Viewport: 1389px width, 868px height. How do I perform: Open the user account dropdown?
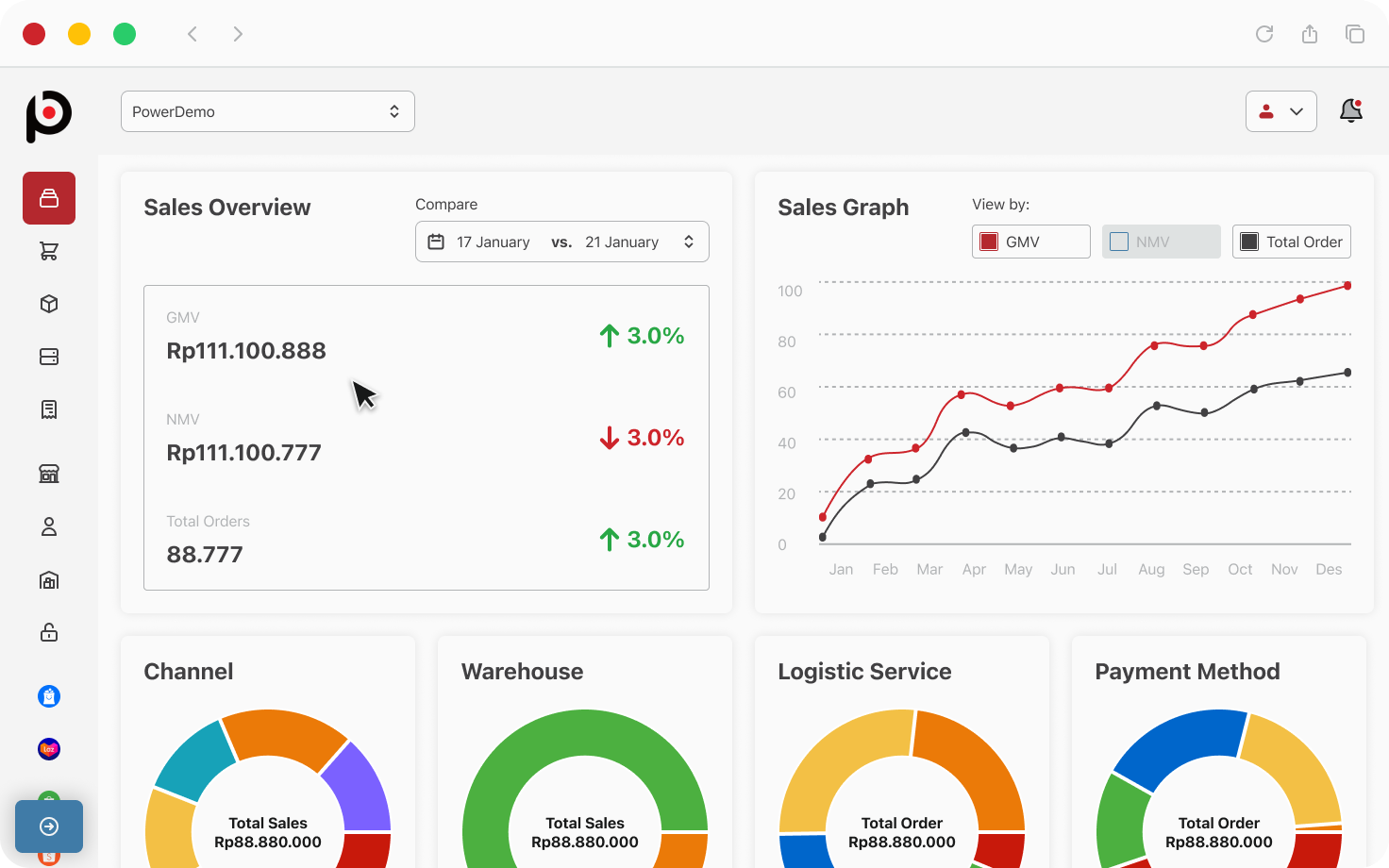(1281, 111)
